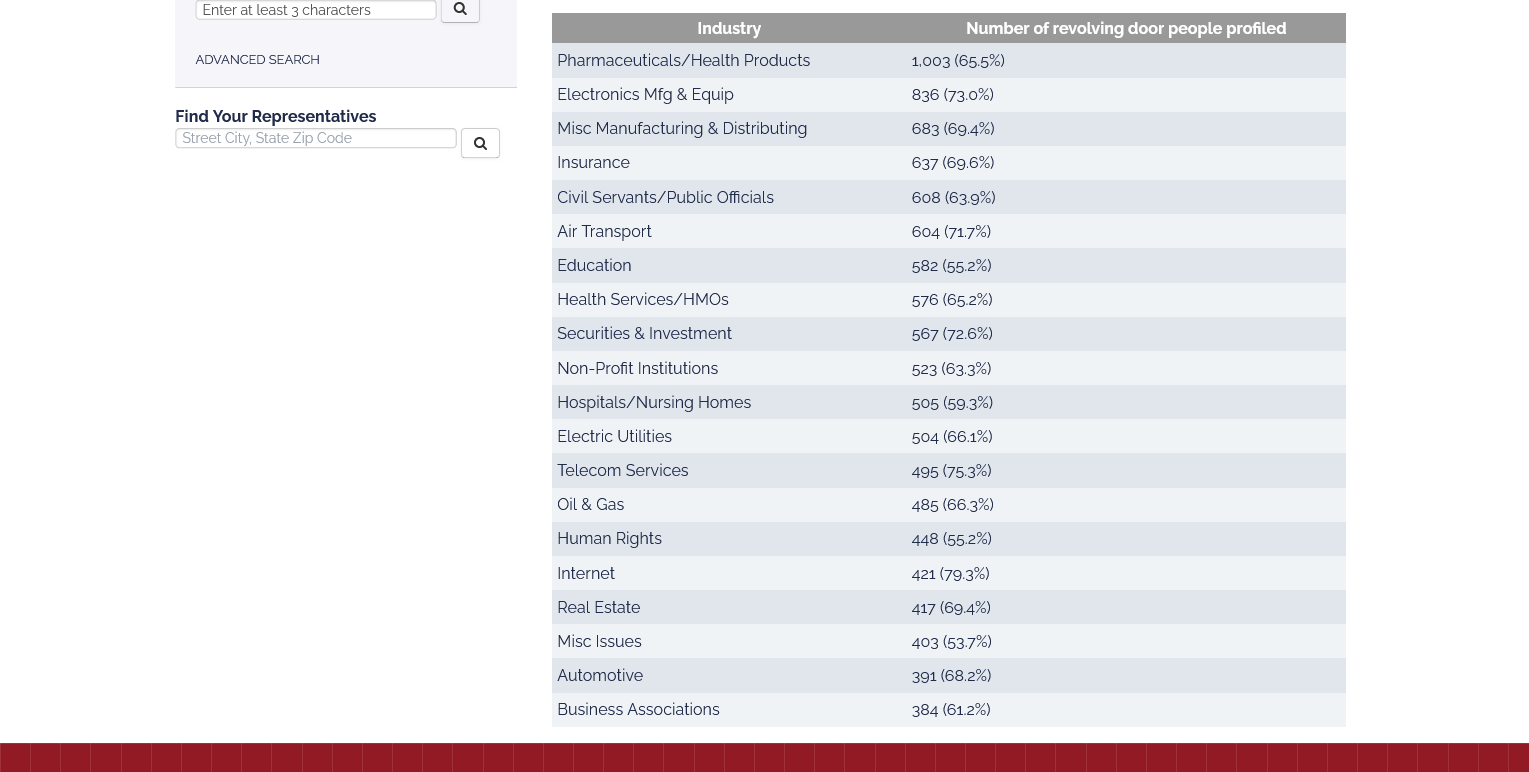
Task: Select Securities & Investment in the table
Action: tap(644, 334)
